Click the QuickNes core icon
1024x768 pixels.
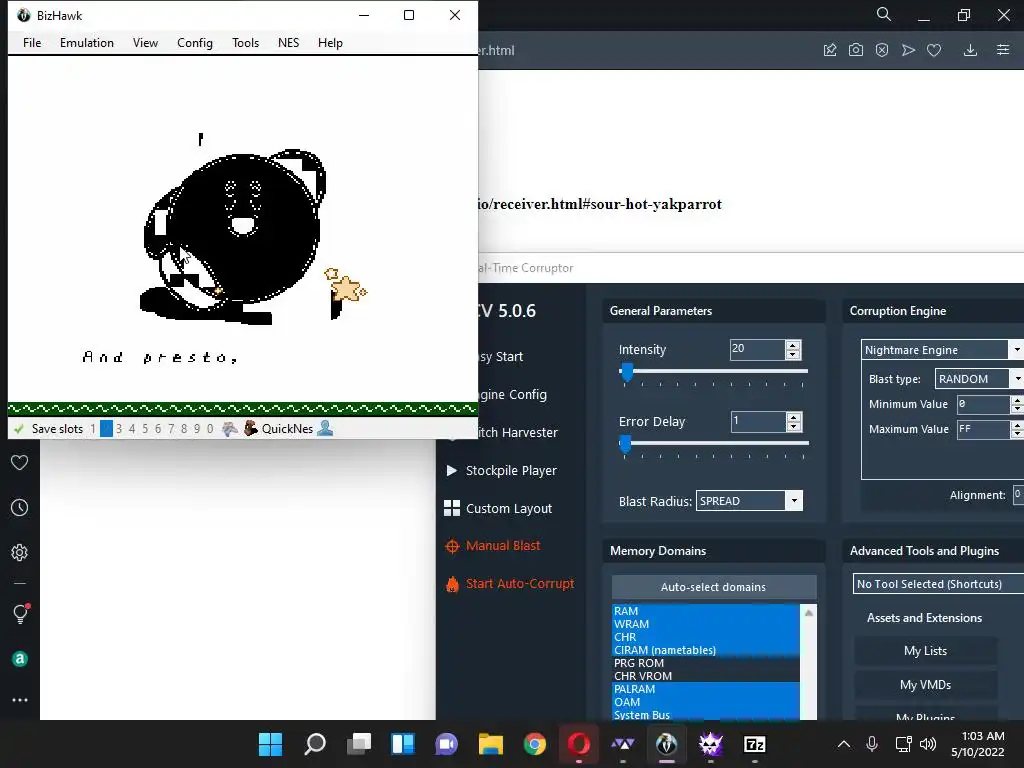tap(251, 428)
